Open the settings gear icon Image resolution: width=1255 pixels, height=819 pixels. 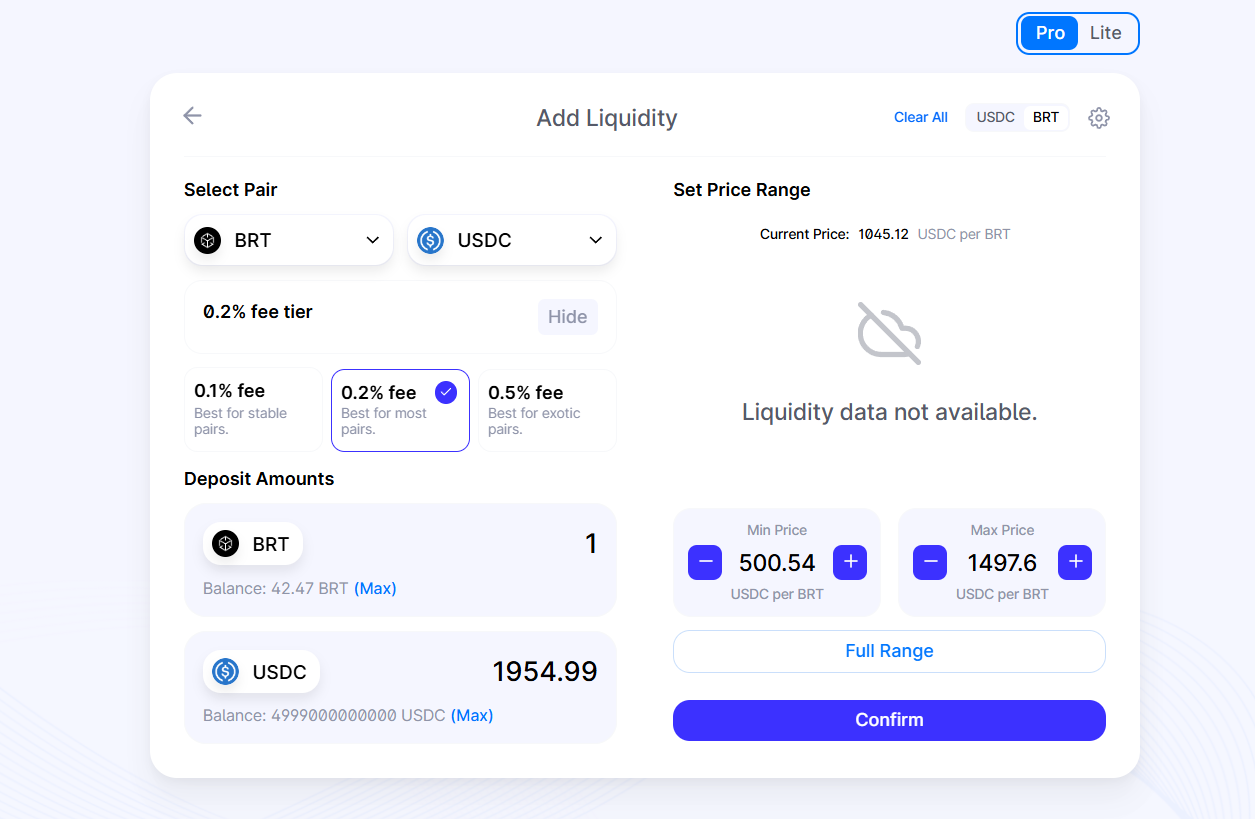click(1098, 118)
